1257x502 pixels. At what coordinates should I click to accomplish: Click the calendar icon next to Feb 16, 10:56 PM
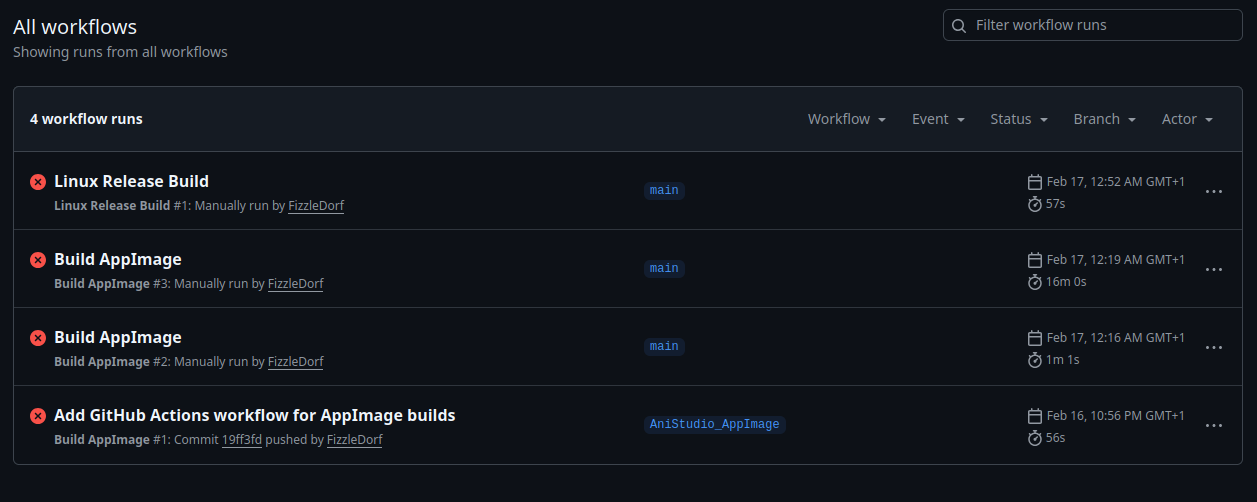(x=1035, y=416)
